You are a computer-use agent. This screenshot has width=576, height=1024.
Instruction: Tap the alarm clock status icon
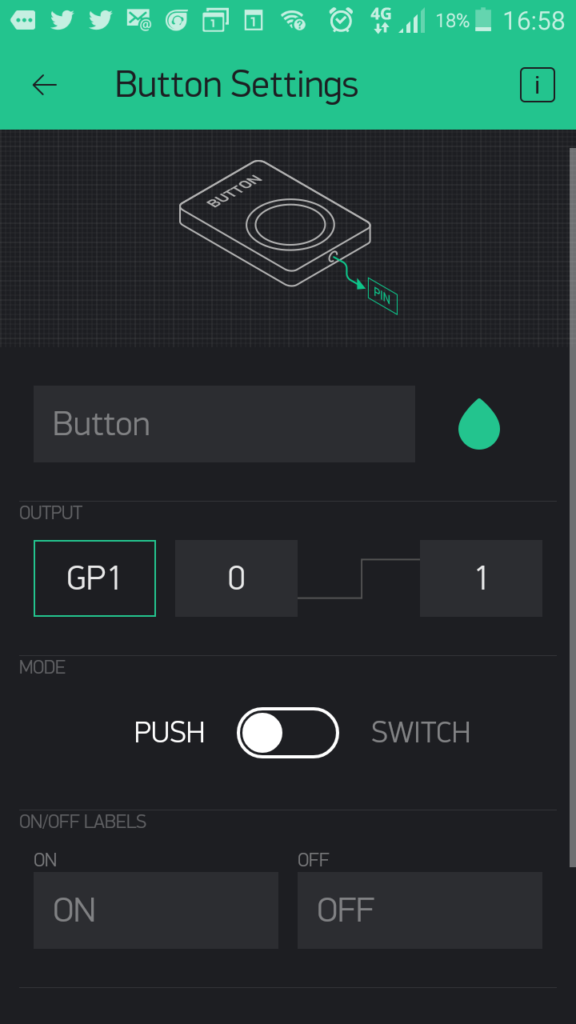click(x=341, y=20)
